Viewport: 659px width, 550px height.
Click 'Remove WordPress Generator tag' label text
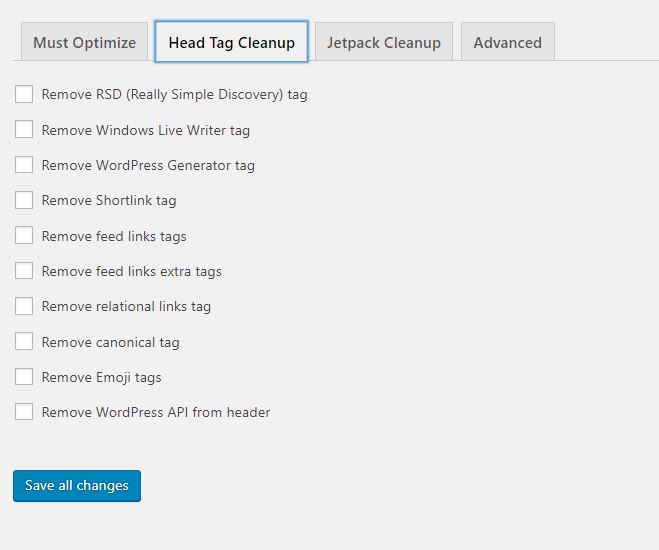click(x=148, y=165)
